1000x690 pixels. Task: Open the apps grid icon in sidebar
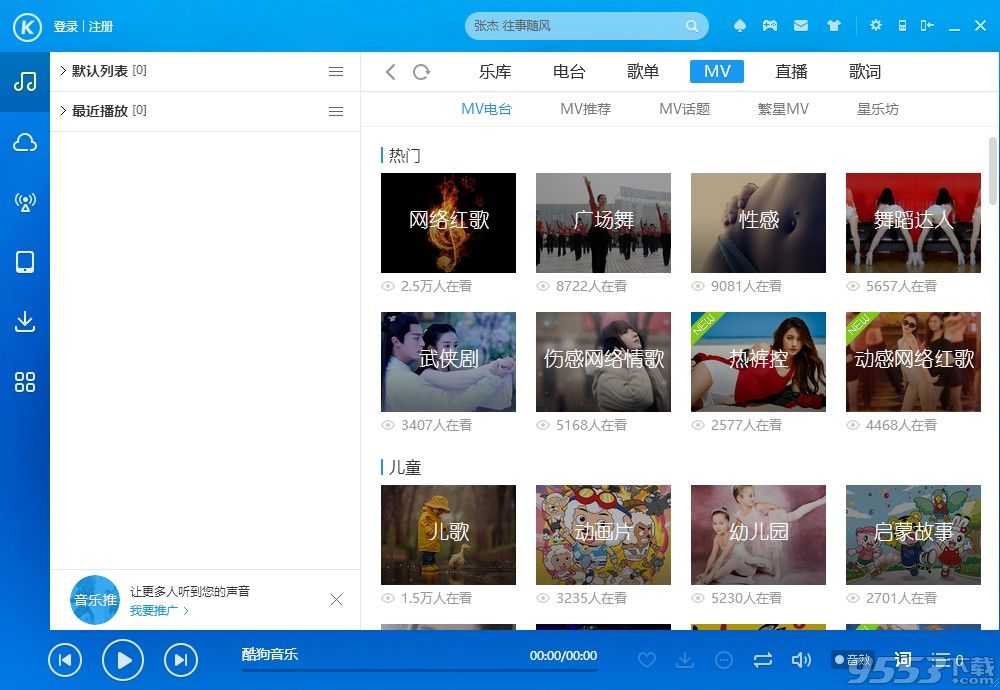pos(25,382)
